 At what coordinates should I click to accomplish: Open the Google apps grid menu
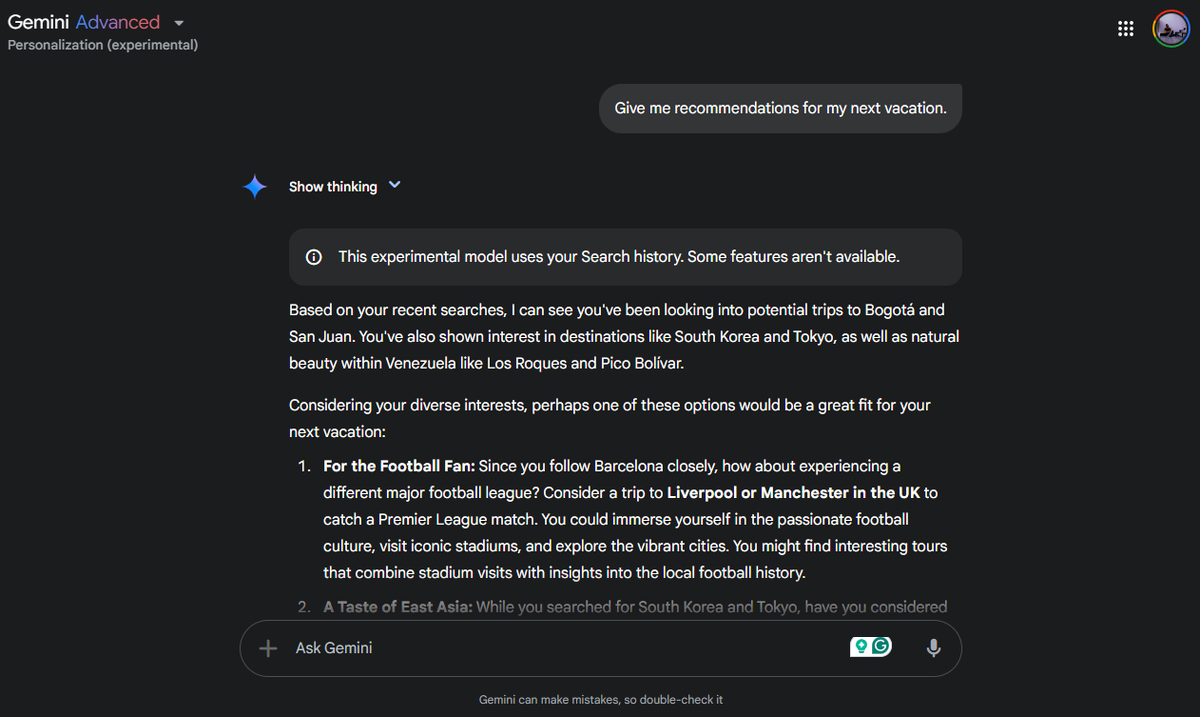(x=1126, y=29)
